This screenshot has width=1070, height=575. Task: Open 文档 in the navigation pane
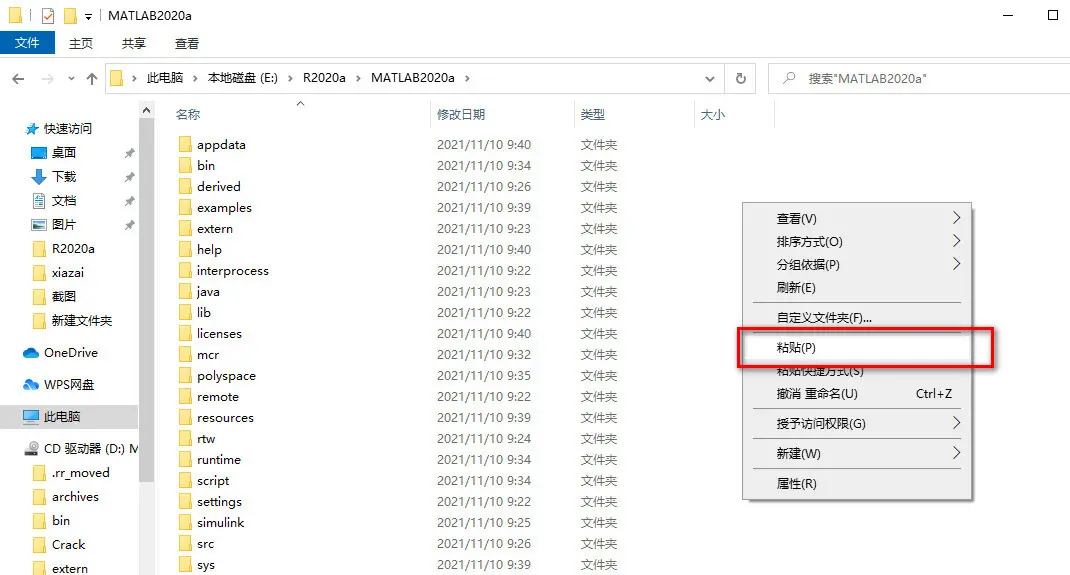(63, 201)
